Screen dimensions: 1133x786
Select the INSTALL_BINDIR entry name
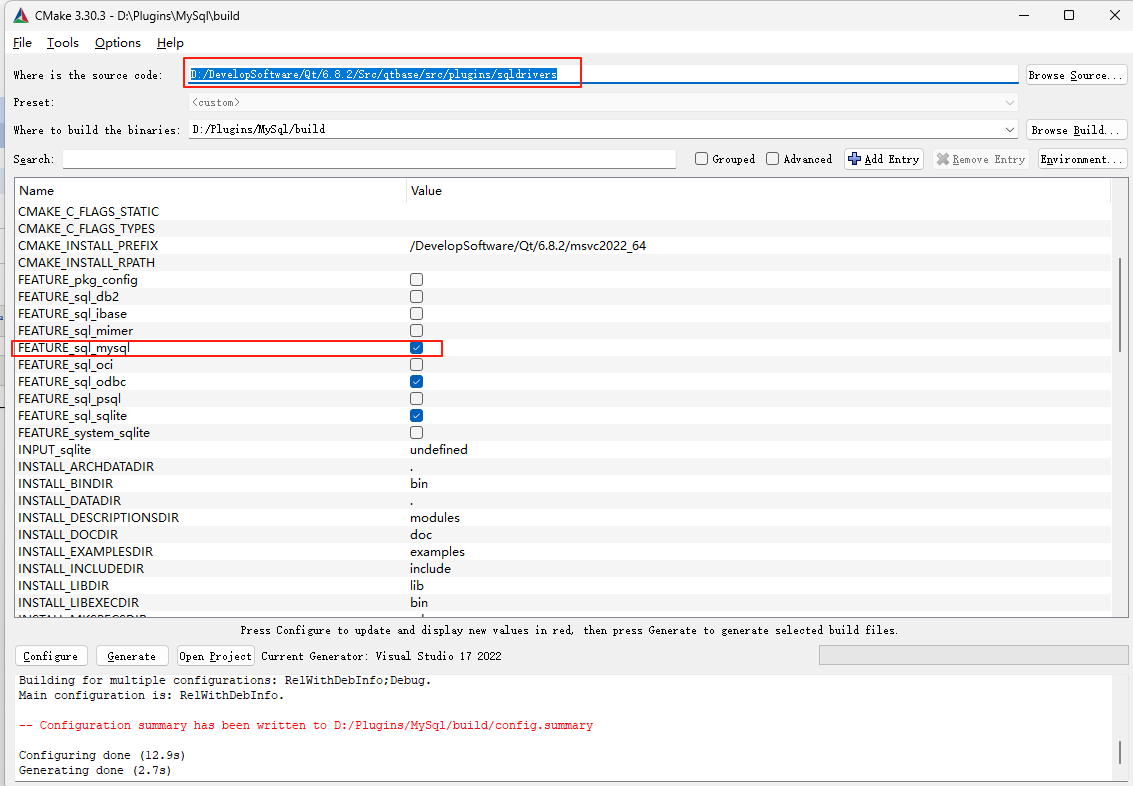point(66,483)
